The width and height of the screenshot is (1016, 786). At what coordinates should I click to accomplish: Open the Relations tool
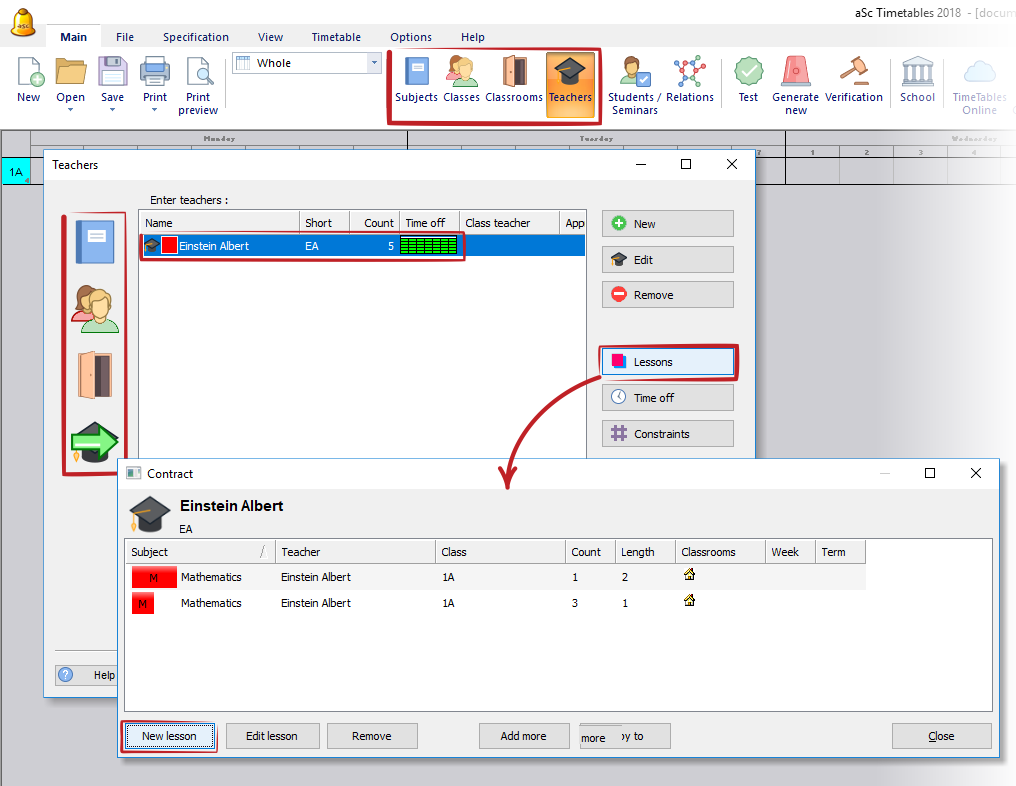pos(690,79)
